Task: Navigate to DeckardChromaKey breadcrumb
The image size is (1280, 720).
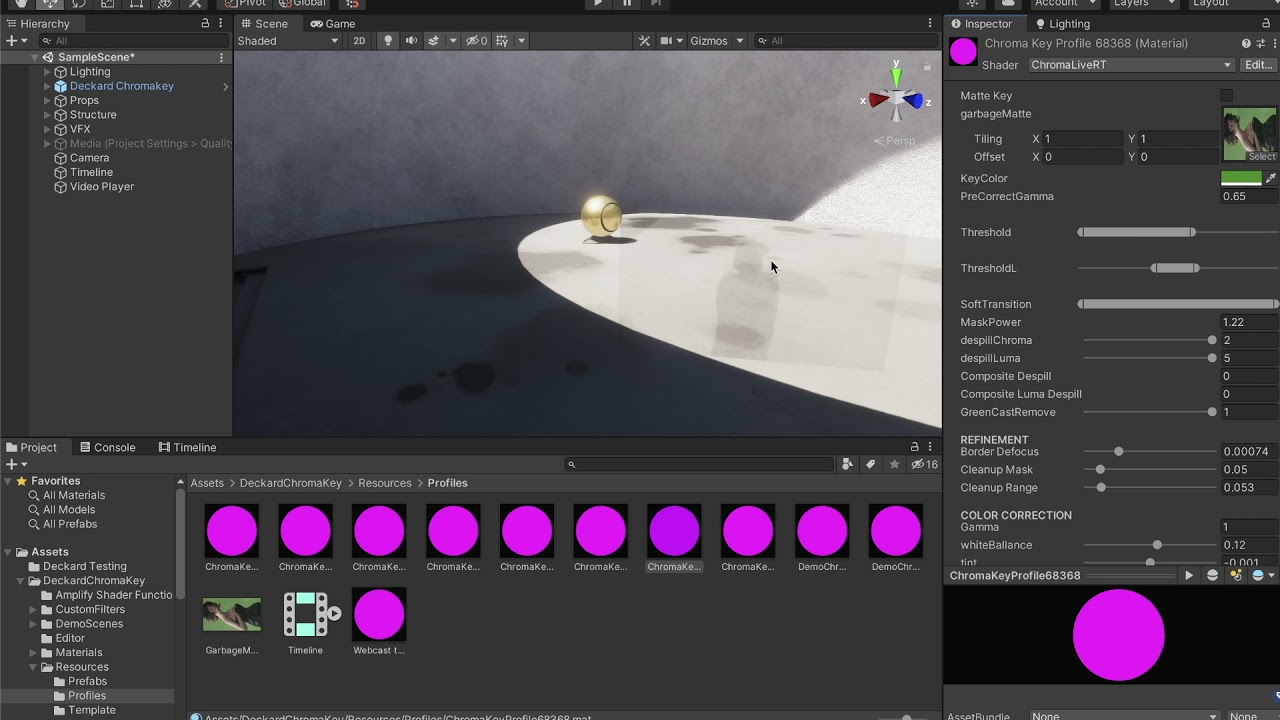Action: tap(291, 483)
